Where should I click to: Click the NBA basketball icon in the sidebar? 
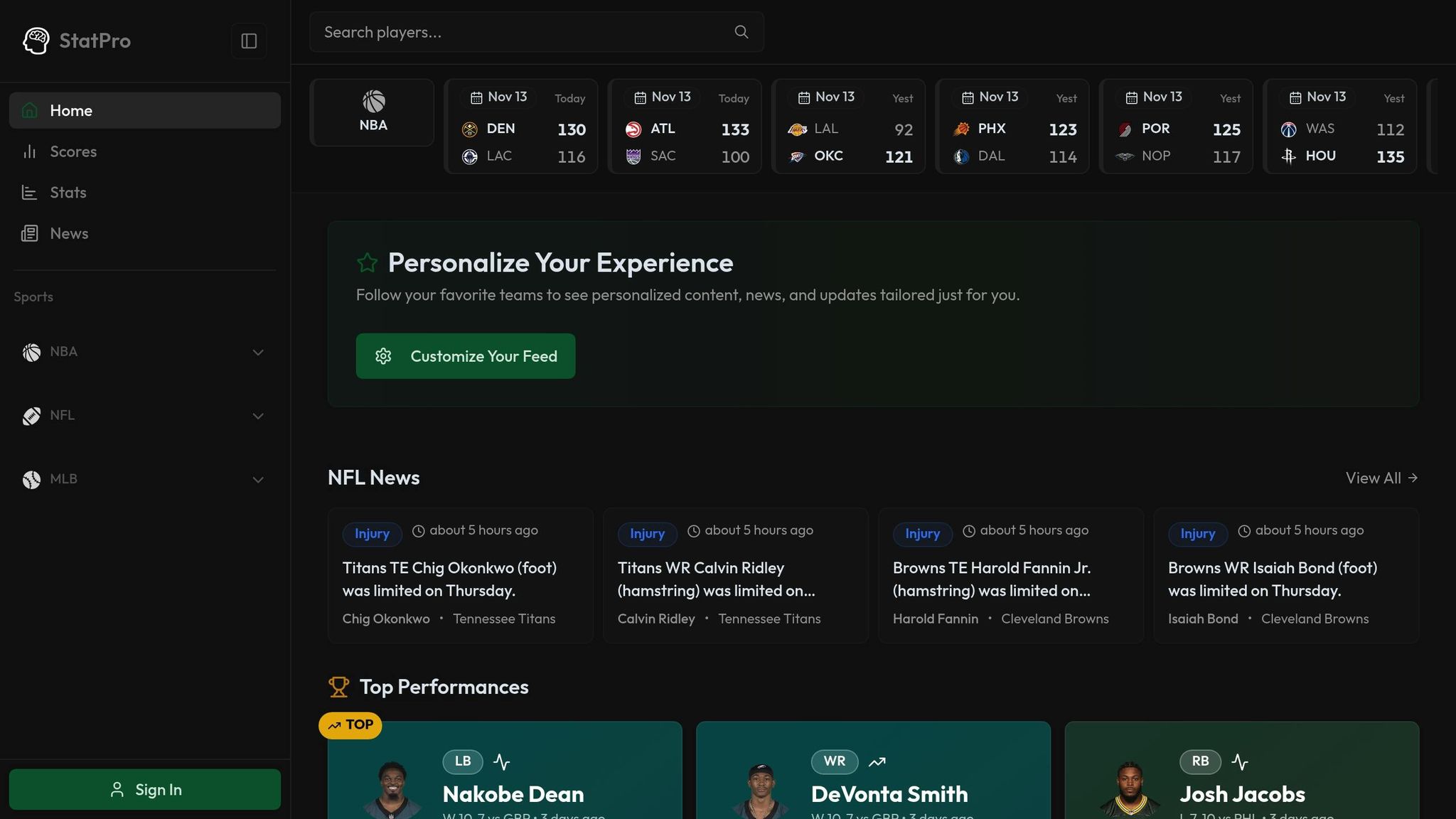tap(31, 352)
